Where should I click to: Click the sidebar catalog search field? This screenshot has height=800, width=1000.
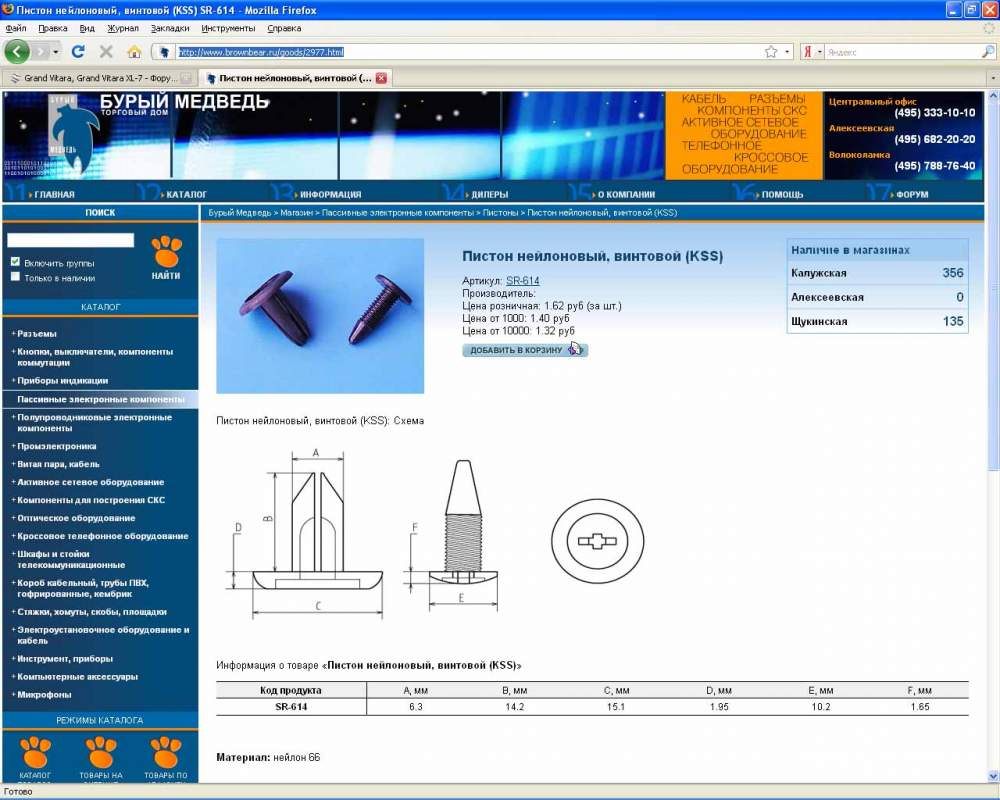pos(71,240)
